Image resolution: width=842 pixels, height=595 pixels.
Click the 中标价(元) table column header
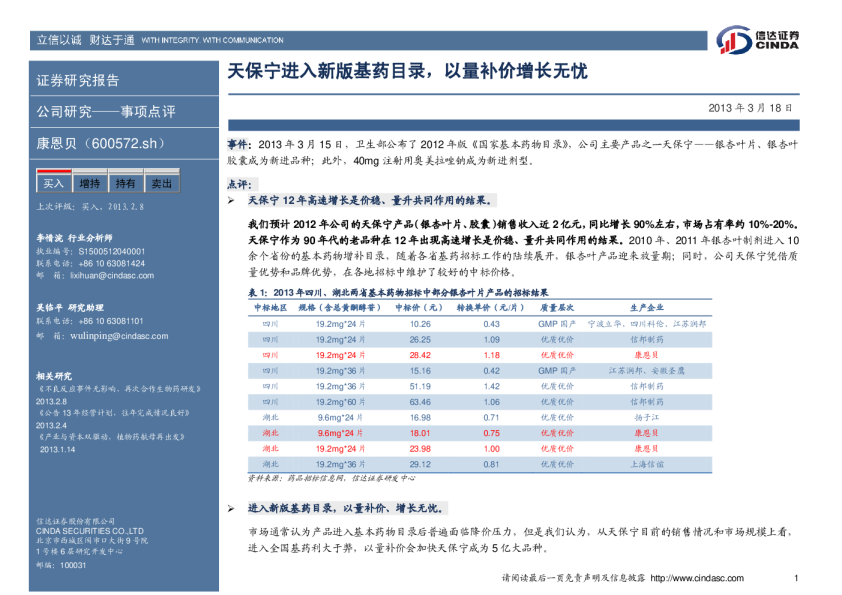tap(420, 308)
